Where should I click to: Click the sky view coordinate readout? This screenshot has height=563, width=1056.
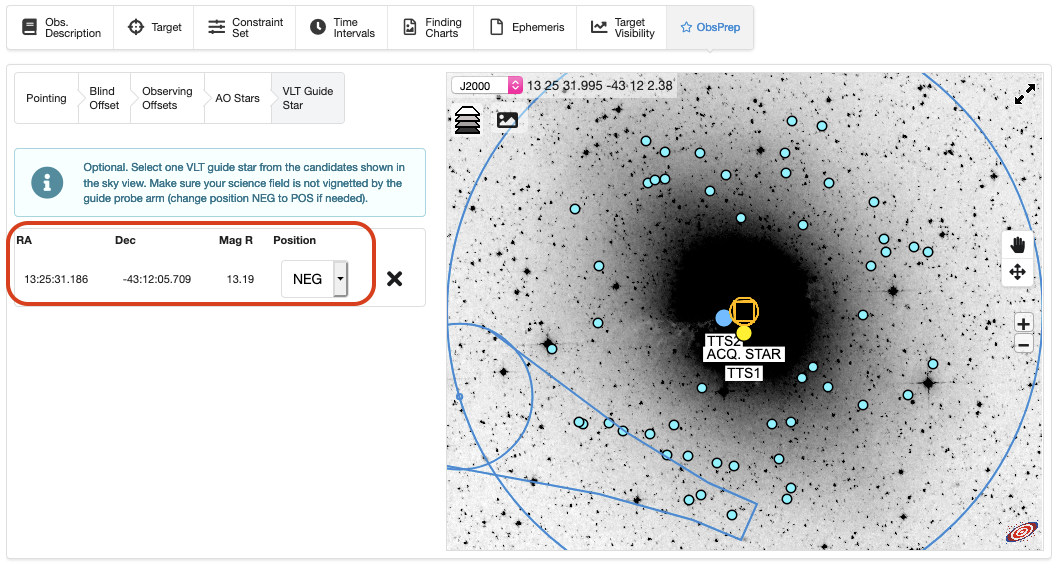(x=599, y=86)
